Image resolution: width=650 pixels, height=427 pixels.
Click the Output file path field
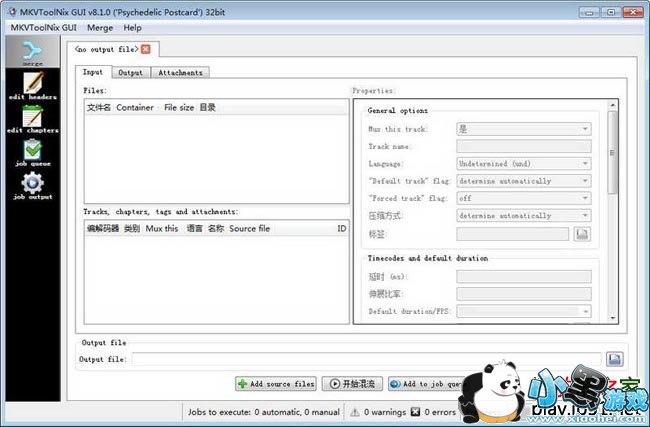366,359
